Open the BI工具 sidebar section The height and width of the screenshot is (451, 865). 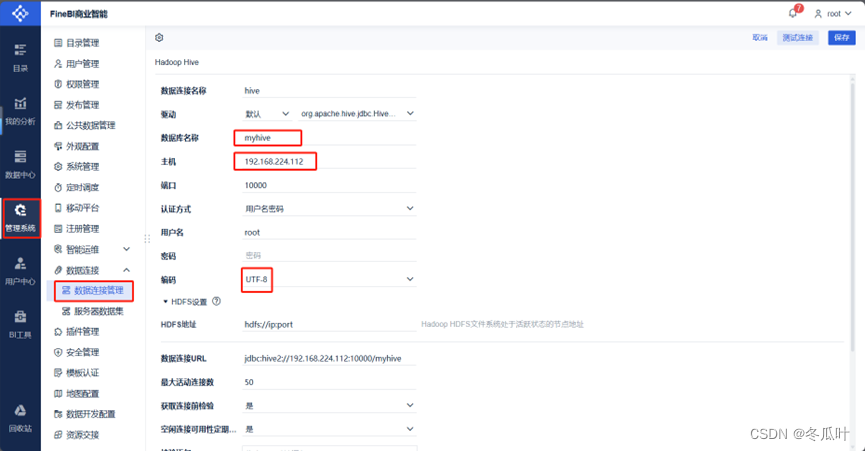20,325
